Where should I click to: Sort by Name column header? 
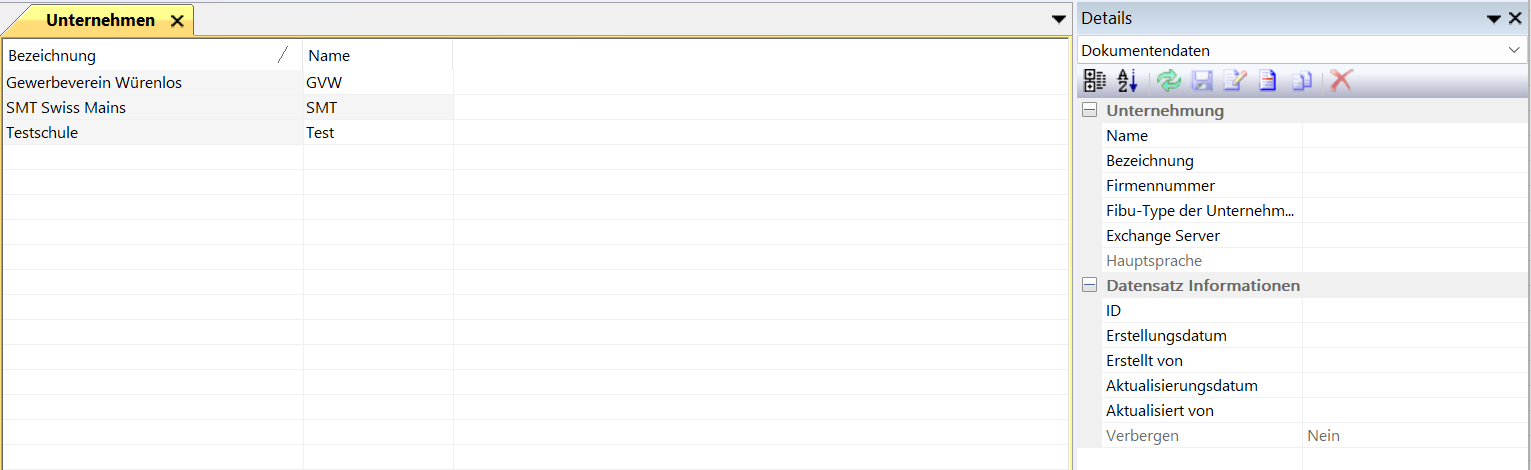pyautogui.click(x=378, y=56)
